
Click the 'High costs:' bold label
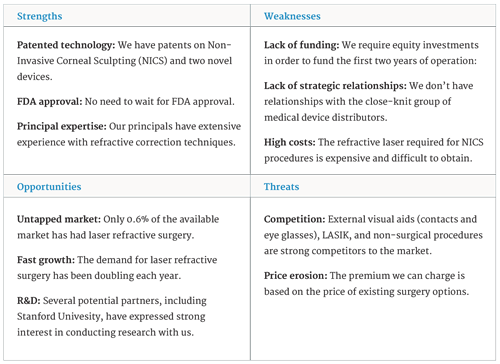[289, 142]
